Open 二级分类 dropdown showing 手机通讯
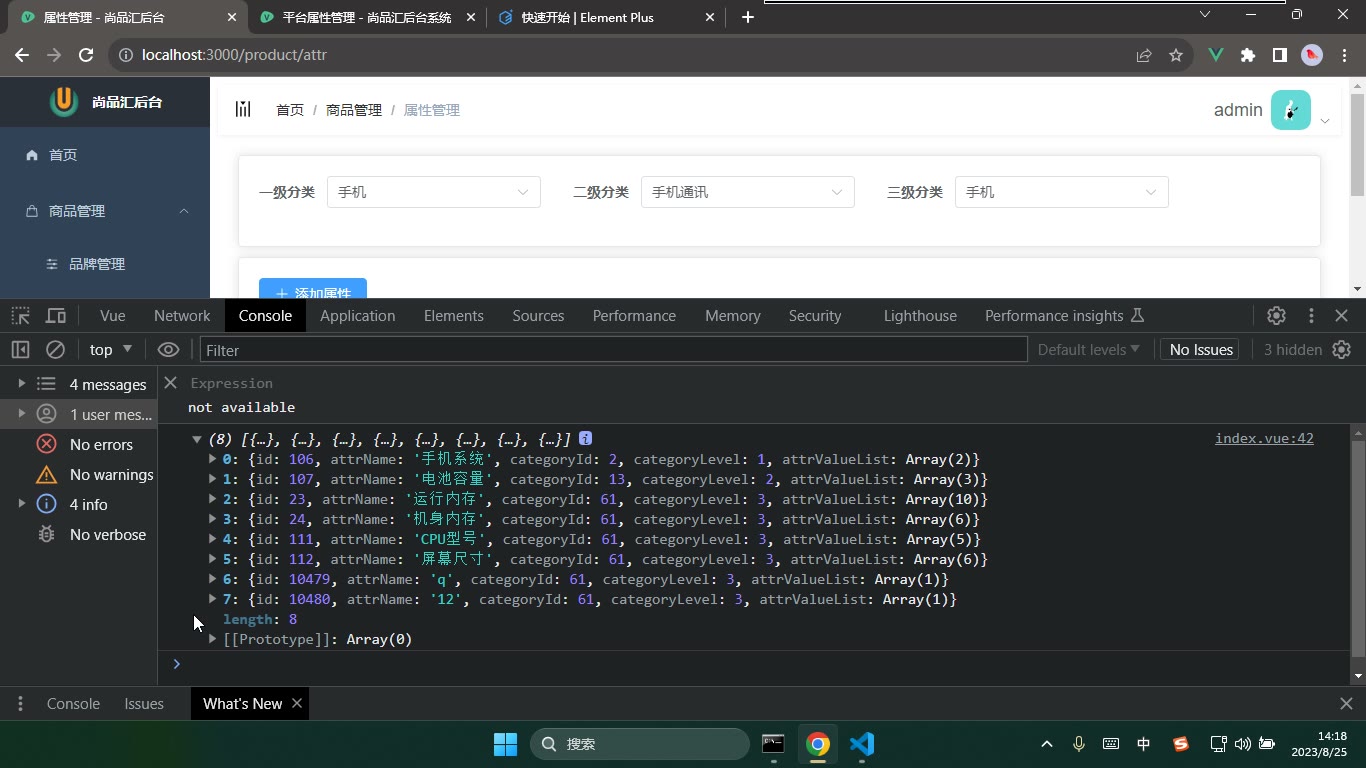 748,192
